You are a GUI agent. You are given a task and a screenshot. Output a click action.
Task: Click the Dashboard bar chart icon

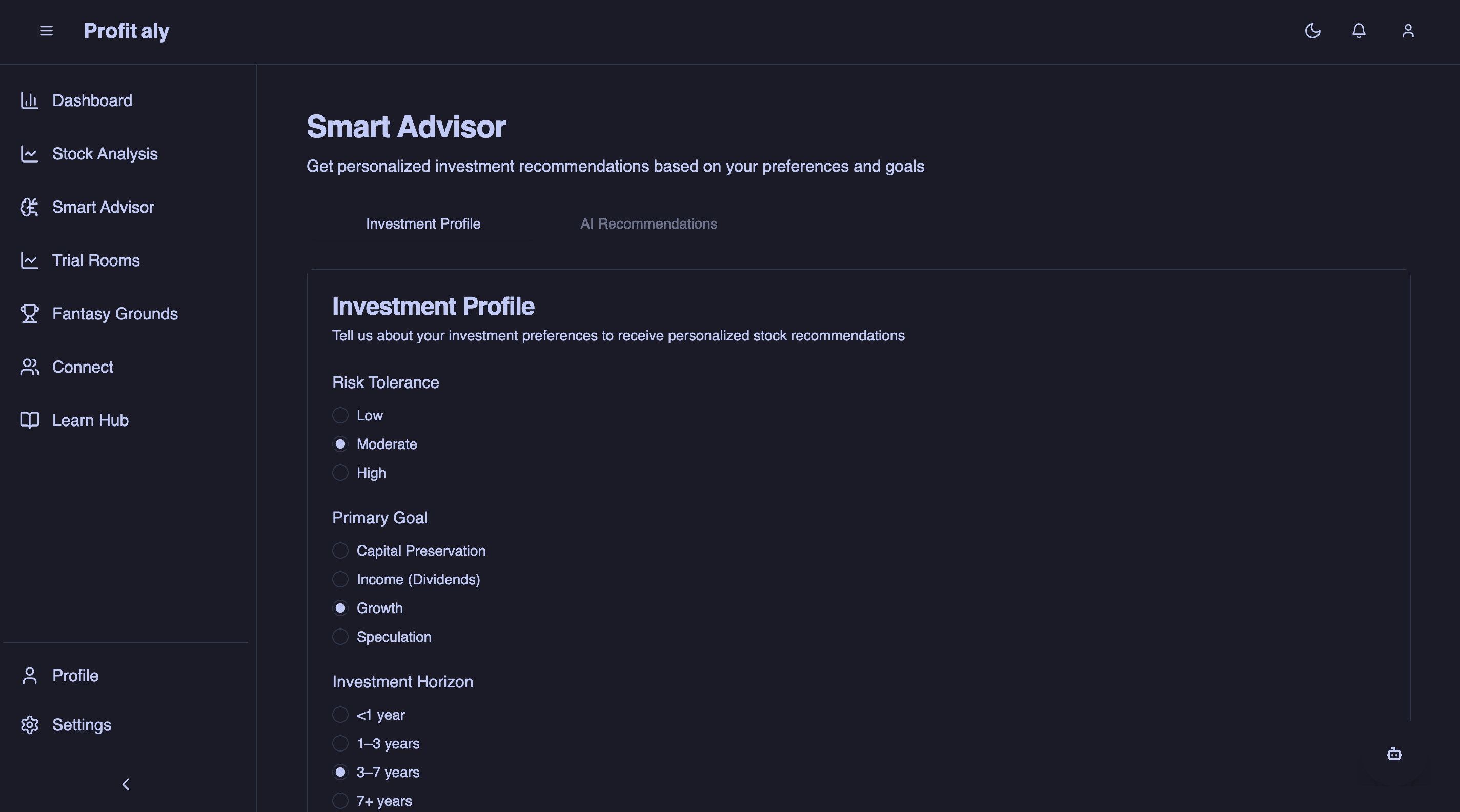click(29, 100)
